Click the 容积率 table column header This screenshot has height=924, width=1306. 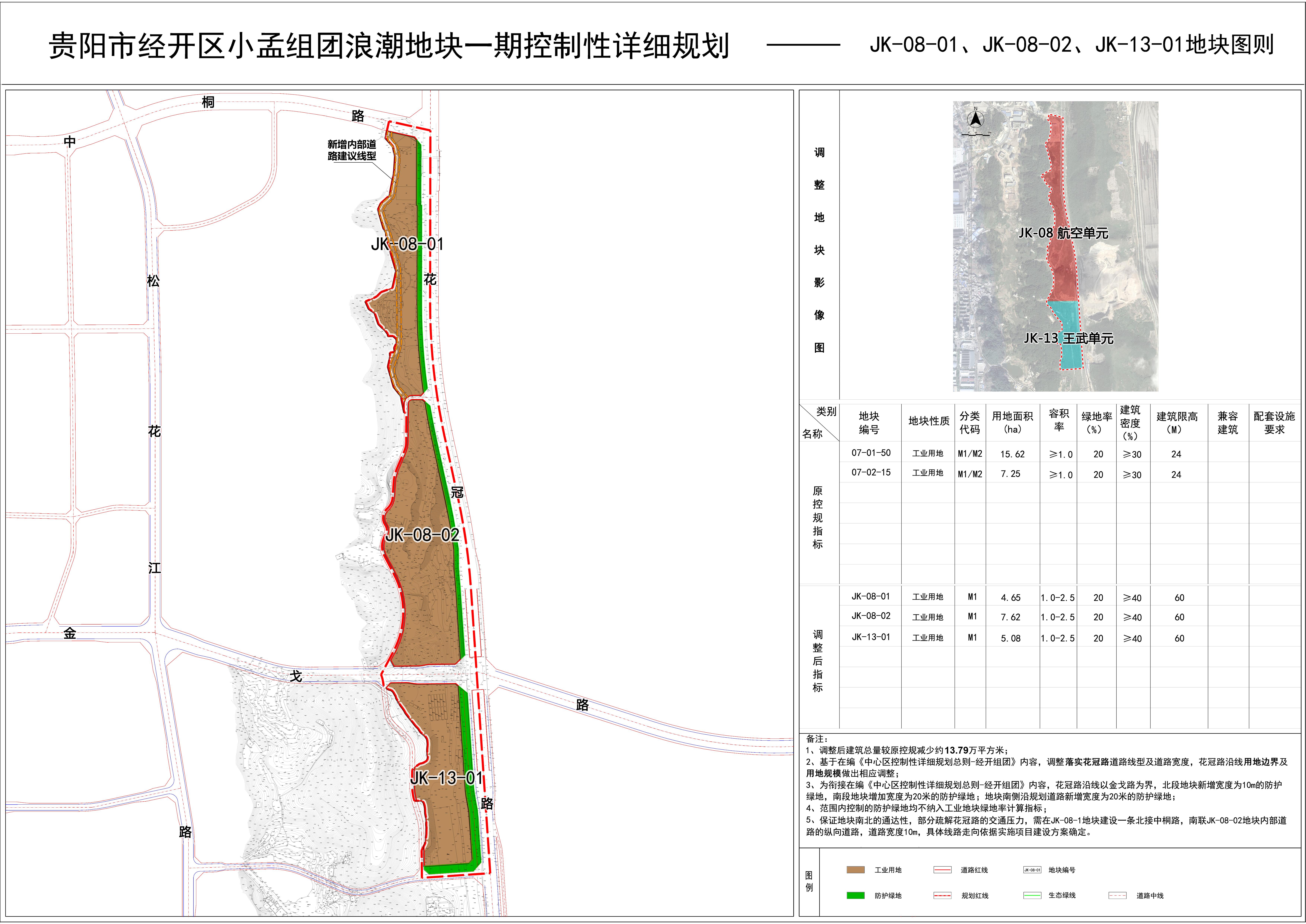(1059, 420)
